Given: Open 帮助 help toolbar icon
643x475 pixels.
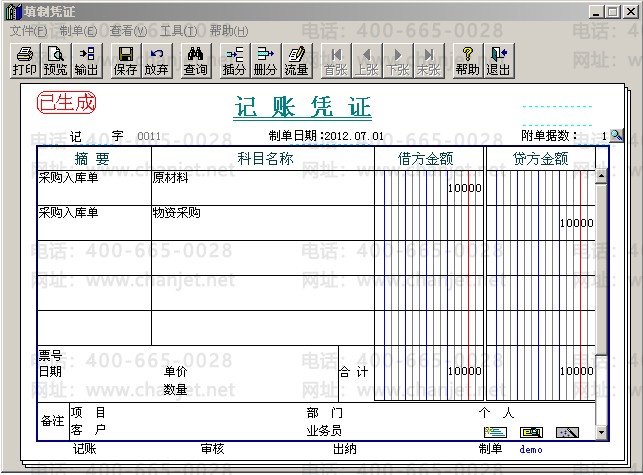Looking at the screenshot, I should click(467, 61).
